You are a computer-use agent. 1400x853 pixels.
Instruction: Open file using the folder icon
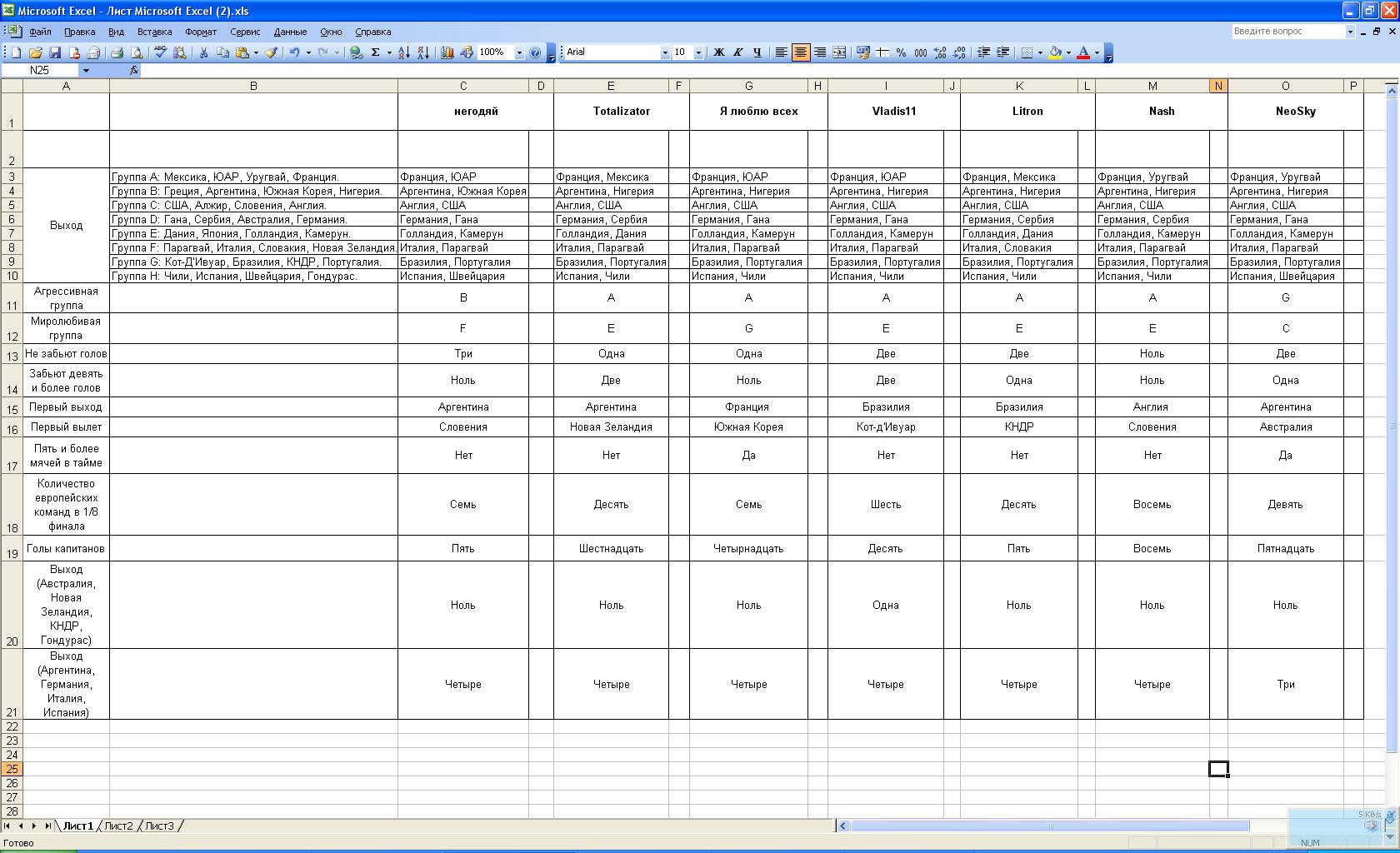coord(35,52)
